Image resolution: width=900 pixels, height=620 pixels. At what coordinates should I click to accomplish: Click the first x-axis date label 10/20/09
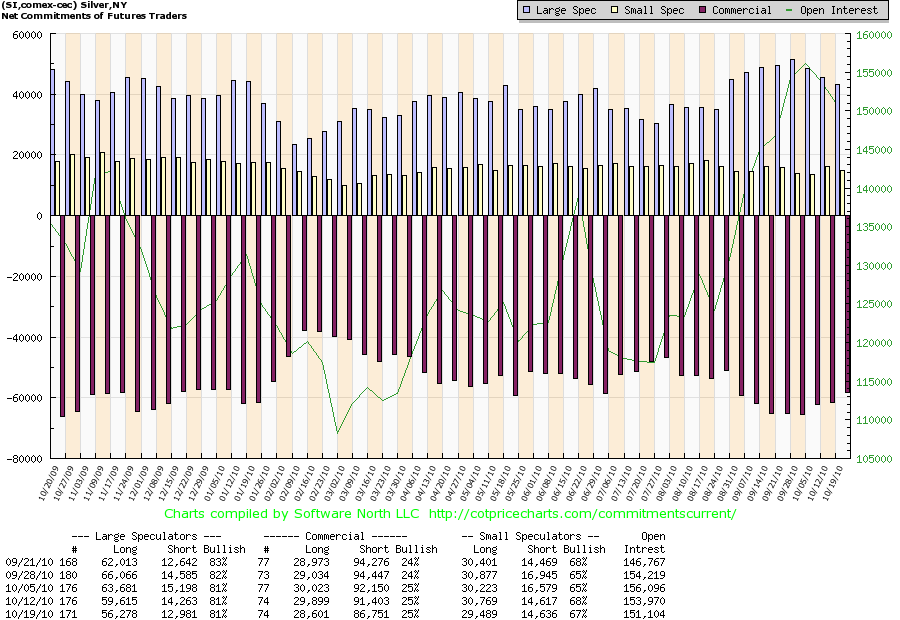click(46, 486)
